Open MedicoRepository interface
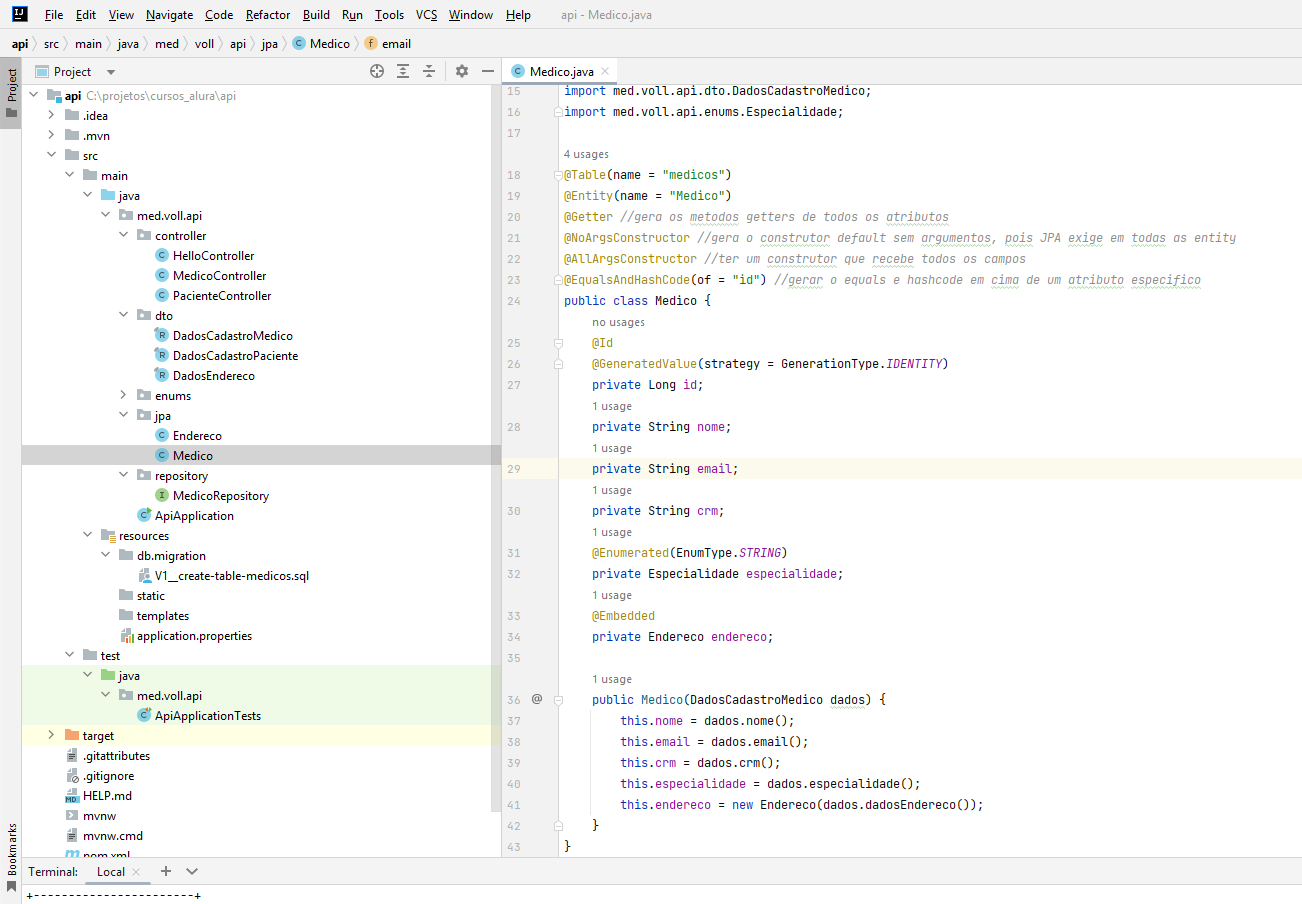Screen dimensions: 1302x904 point(220,496)
